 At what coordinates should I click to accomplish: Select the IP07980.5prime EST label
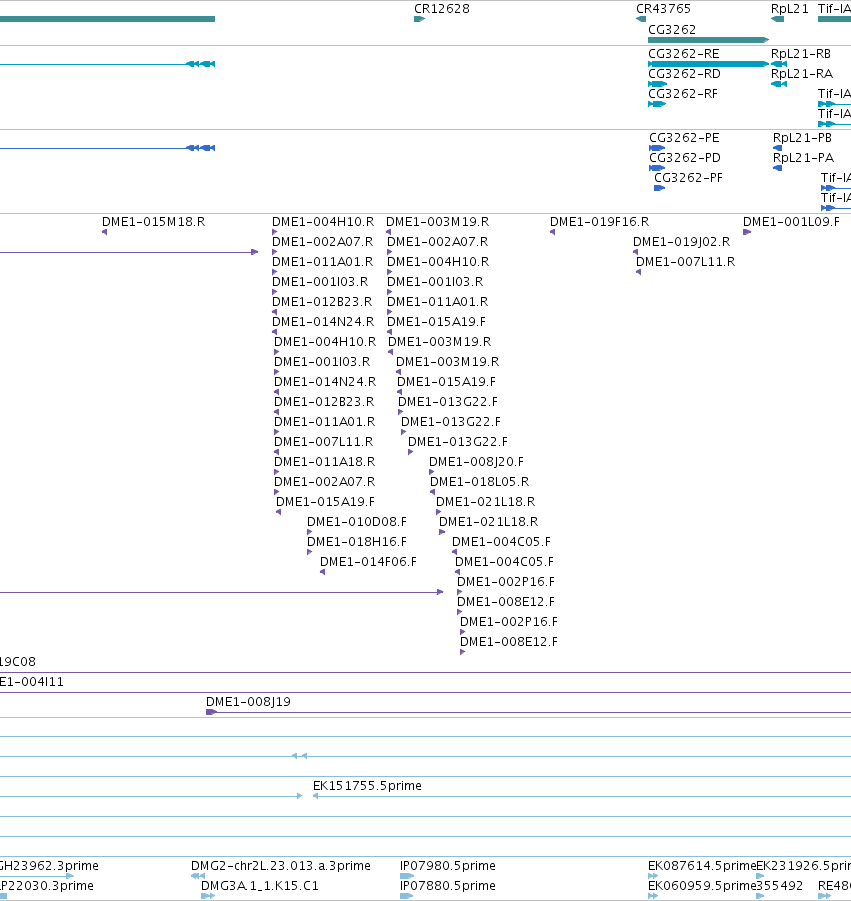click(448, 866)
